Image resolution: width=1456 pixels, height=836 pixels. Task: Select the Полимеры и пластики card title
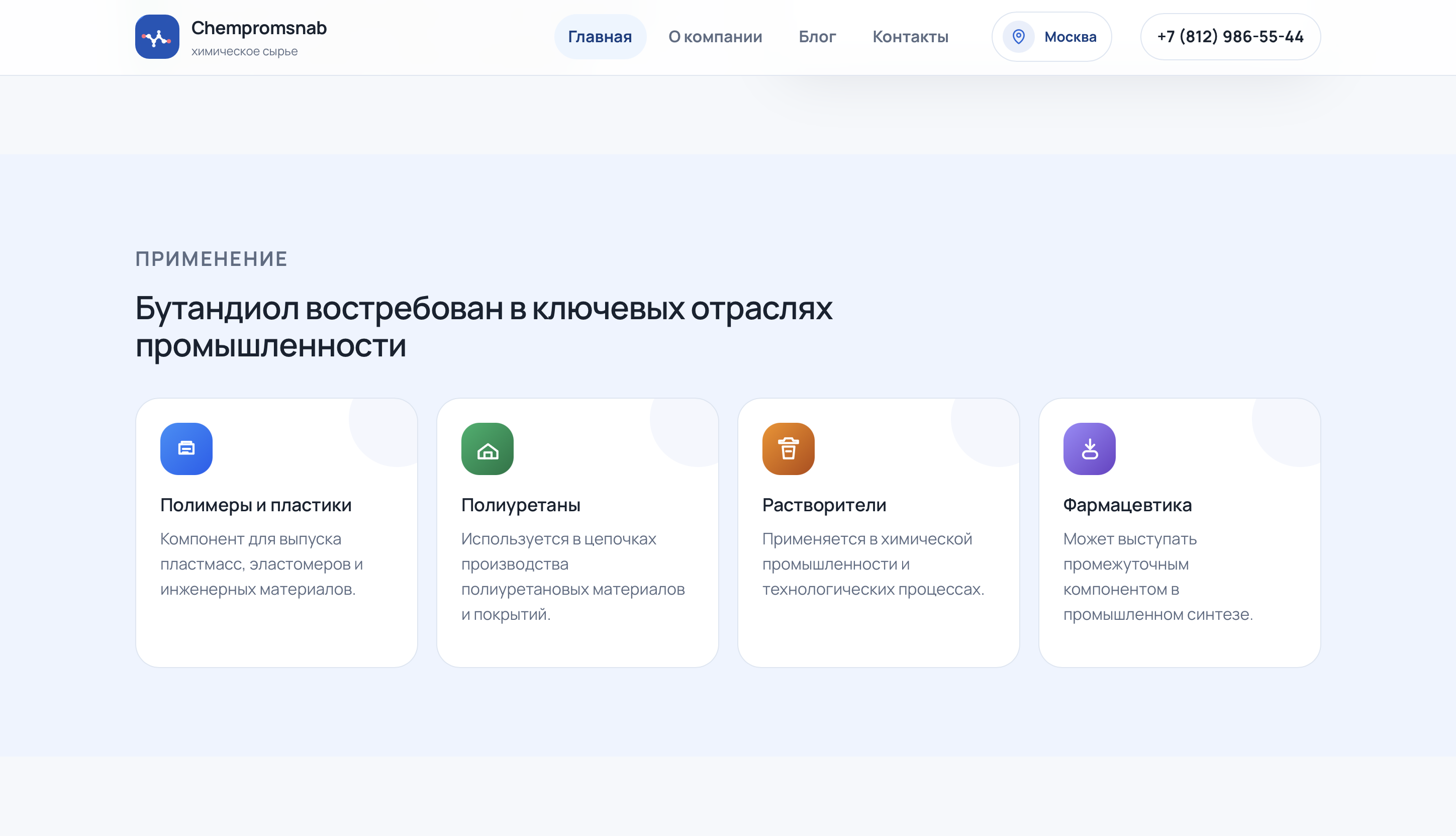coord(256,505)
